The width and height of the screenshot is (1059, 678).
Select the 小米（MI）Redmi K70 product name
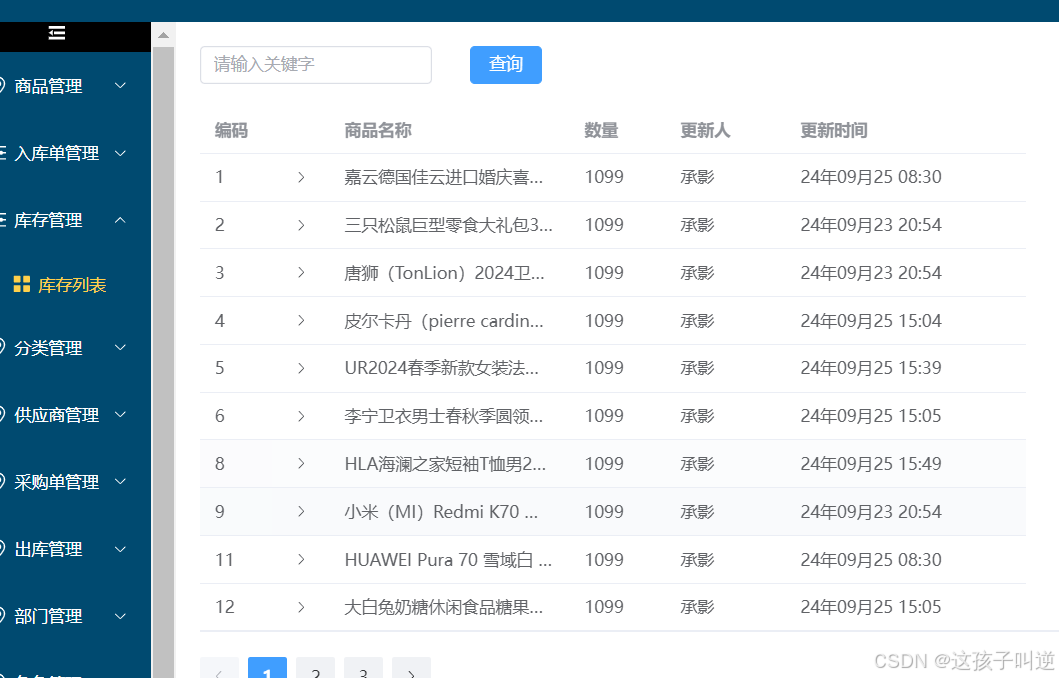[441, 512]
